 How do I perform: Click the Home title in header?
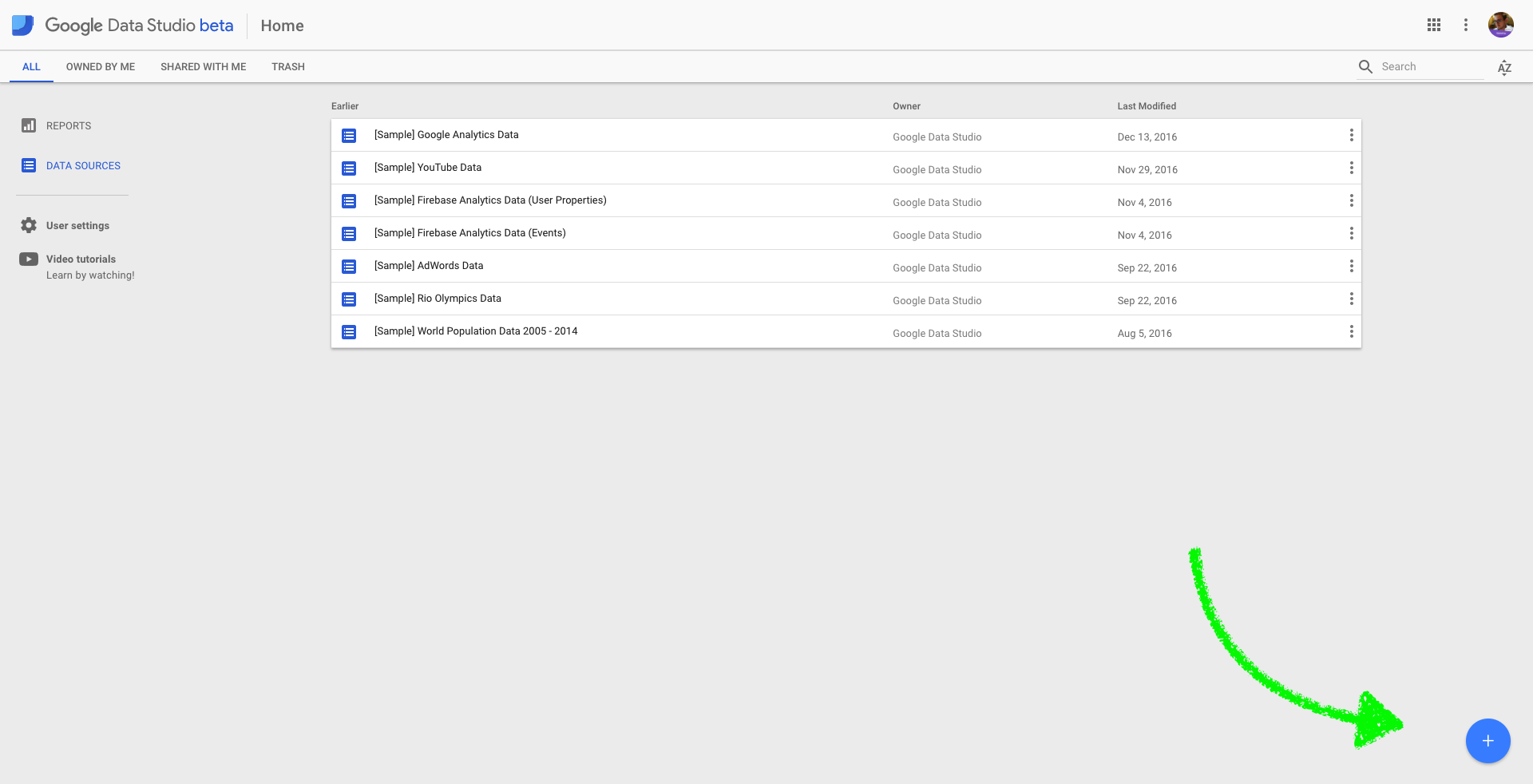point(282,26)
